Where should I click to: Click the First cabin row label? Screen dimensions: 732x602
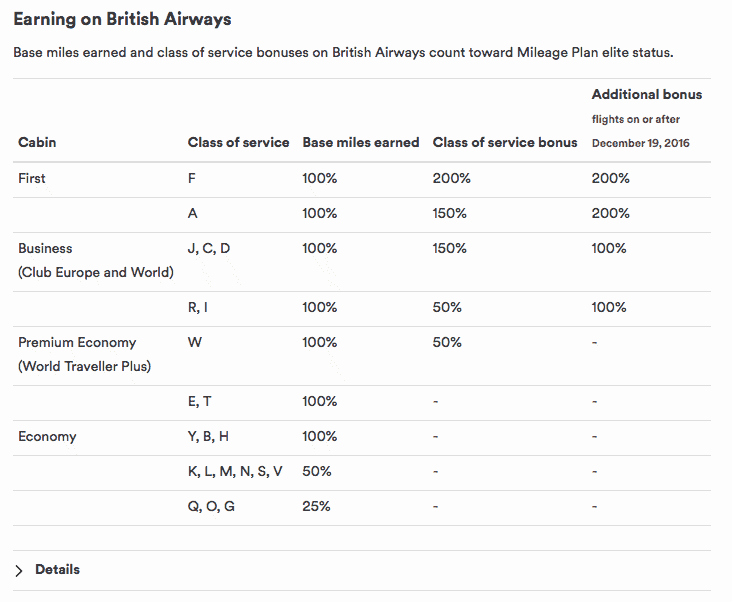pos(32,178)
